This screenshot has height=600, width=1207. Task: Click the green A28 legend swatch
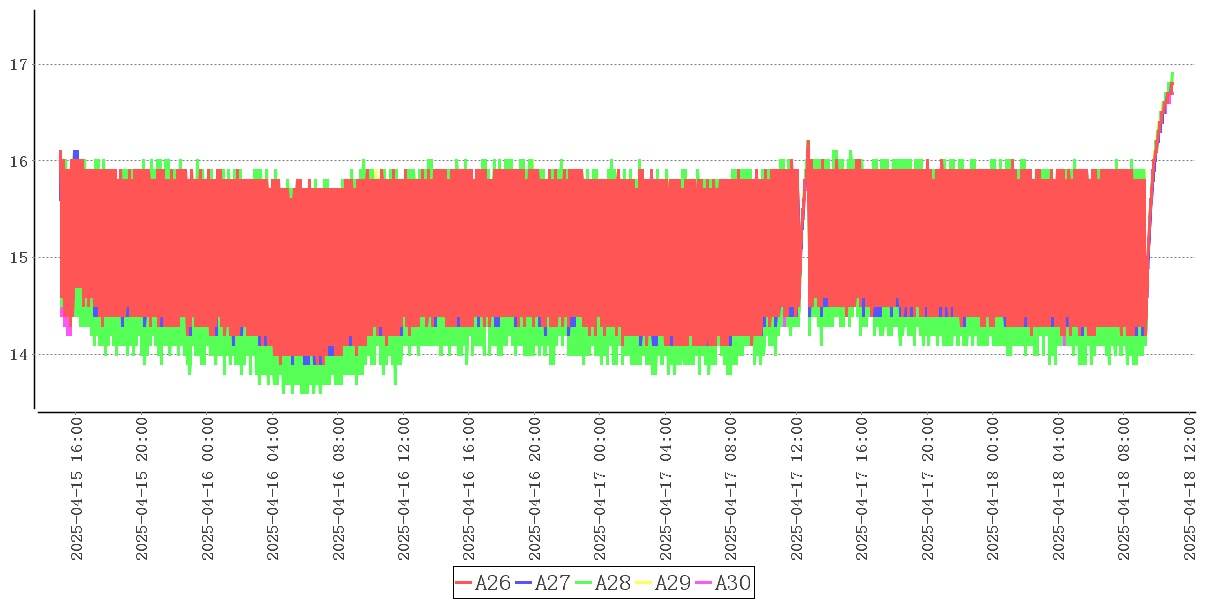pyautogui.click(x=584, y=583)
